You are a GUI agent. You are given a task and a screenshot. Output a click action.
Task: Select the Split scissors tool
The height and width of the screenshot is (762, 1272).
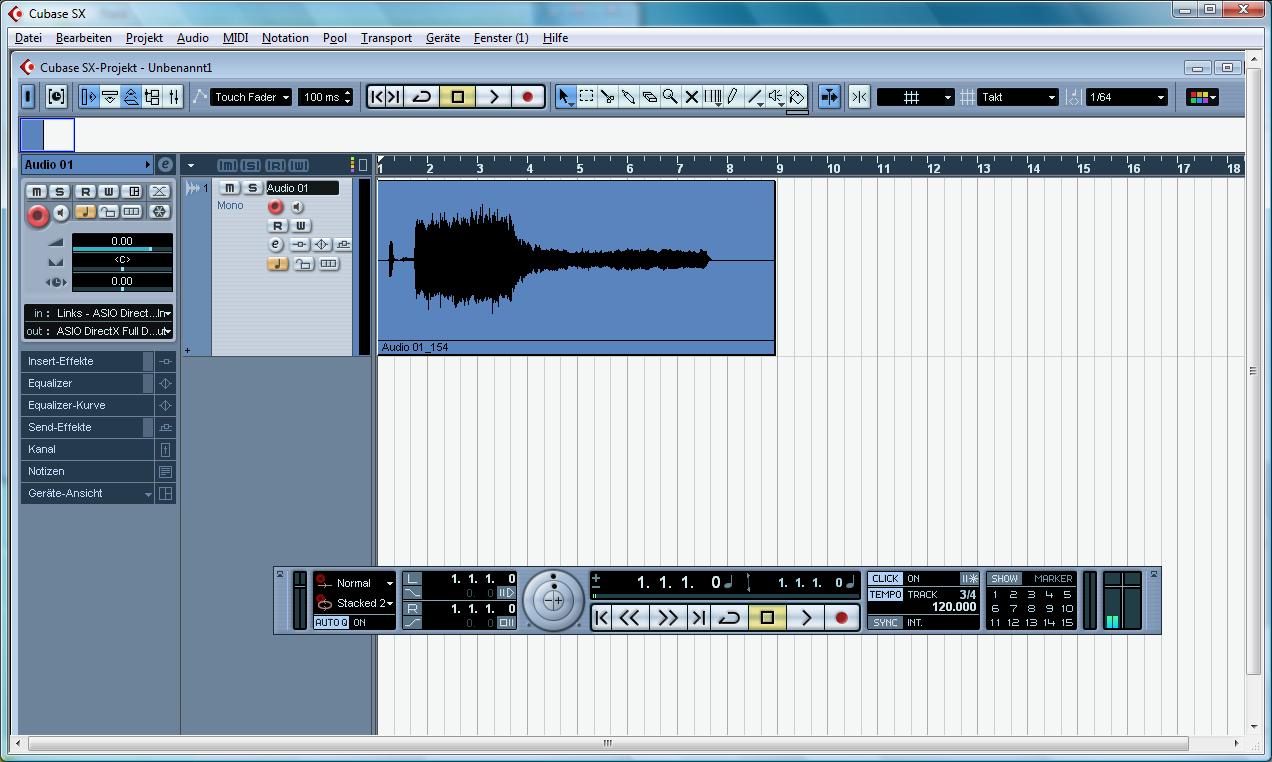coord(607,97)
